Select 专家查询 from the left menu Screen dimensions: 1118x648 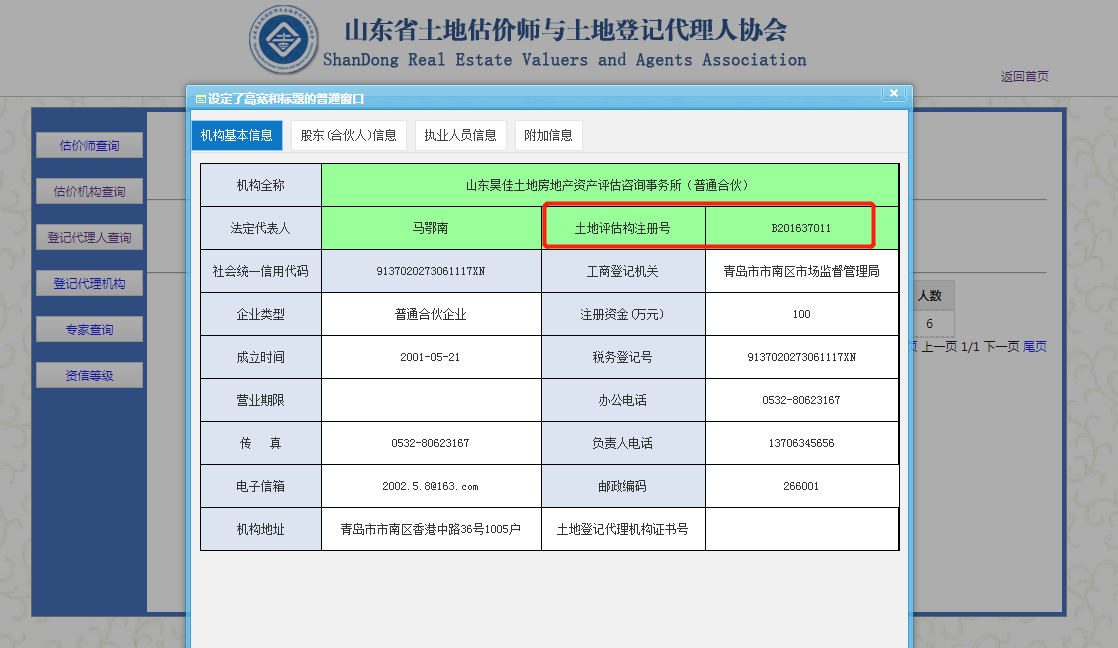(x=89, y=330)
